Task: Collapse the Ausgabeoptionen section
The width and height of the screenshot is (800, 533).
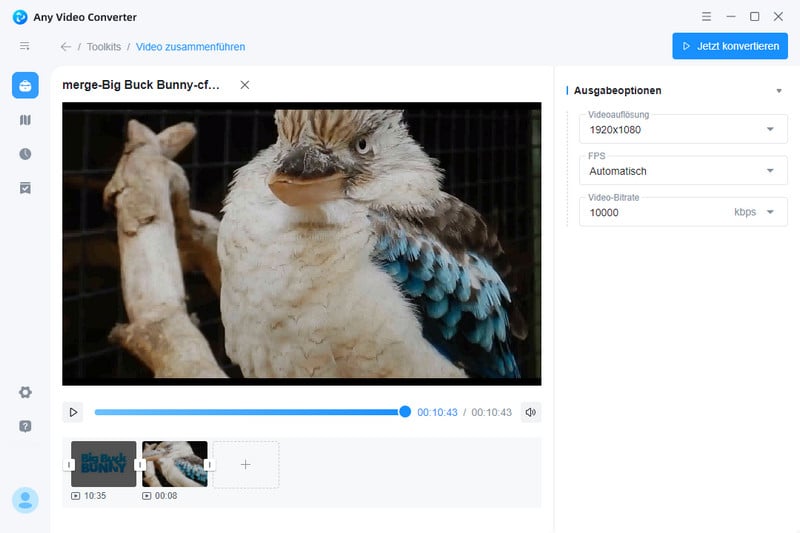Action: click(x=779, y=91)
